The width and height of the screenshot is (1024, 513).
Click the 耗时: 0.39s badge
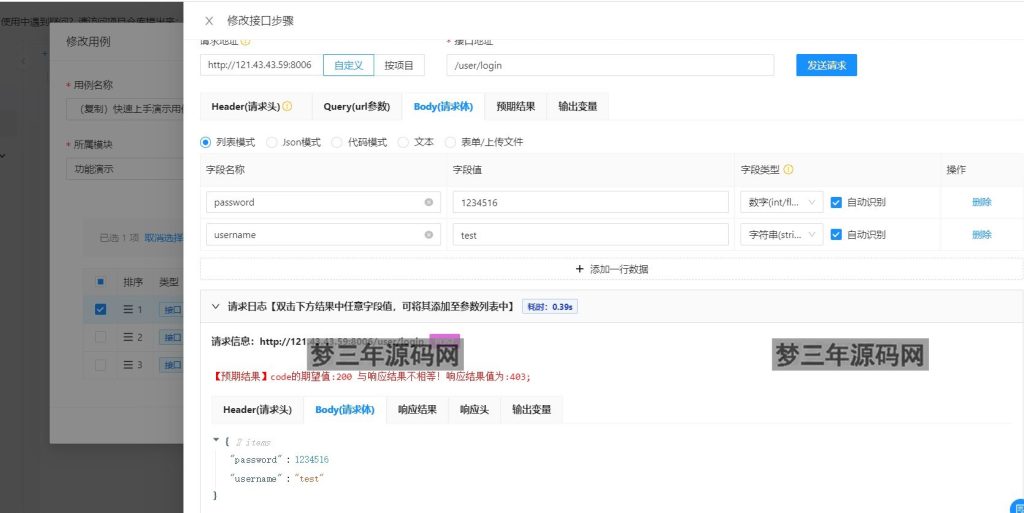(x=549, y=307)
